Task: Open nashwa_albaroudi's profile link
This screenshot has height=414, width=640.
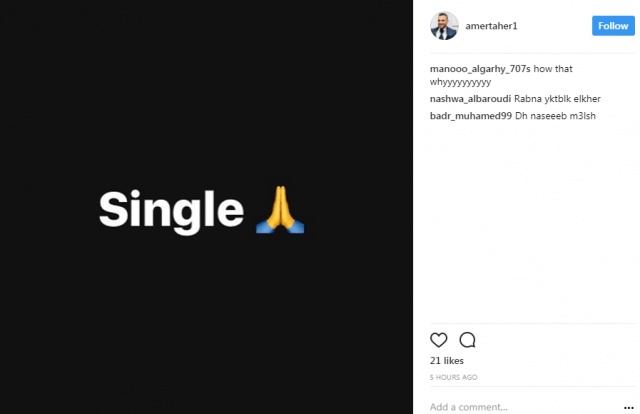Action: pos(470,100)
